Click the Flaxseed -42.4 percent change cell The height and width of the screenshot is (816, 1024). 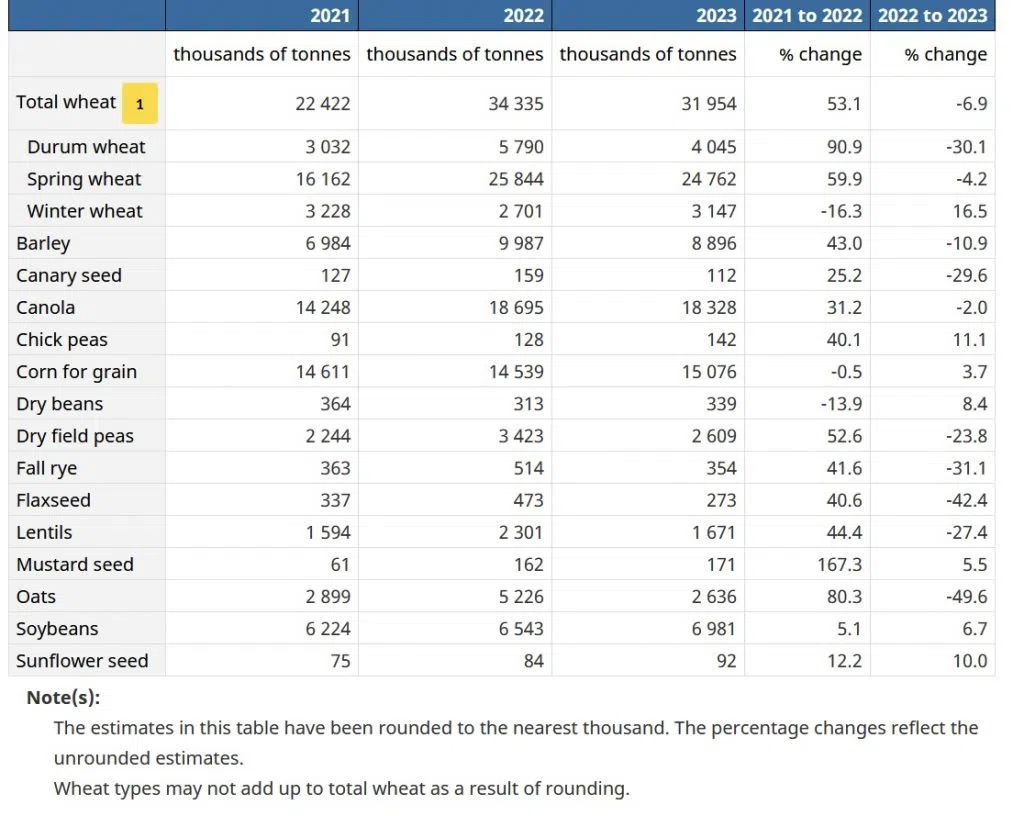point(966,500)
